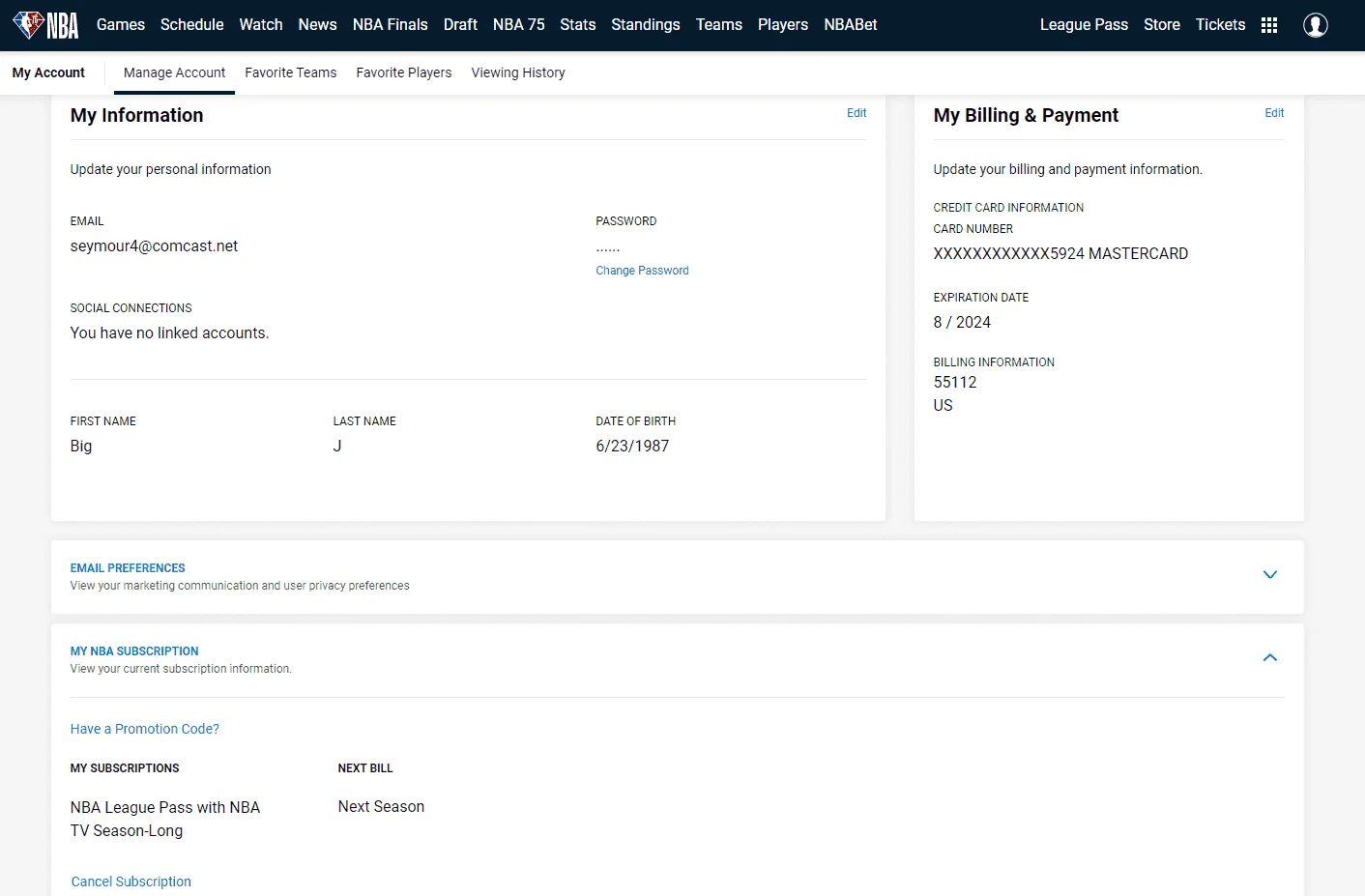Screen dimensions: 1365x896
Task: Navigate to NBA Finals
Action: (391, 25)
